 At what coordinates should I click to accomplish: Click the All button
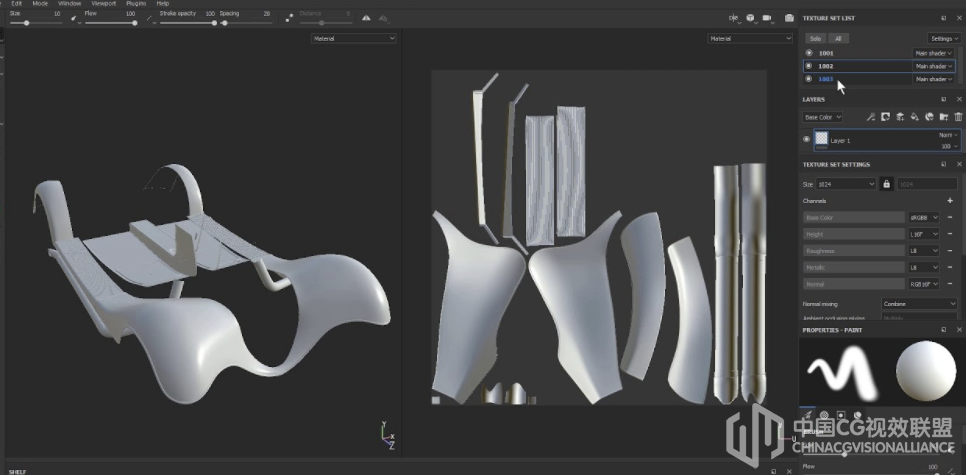pos(838,38)
